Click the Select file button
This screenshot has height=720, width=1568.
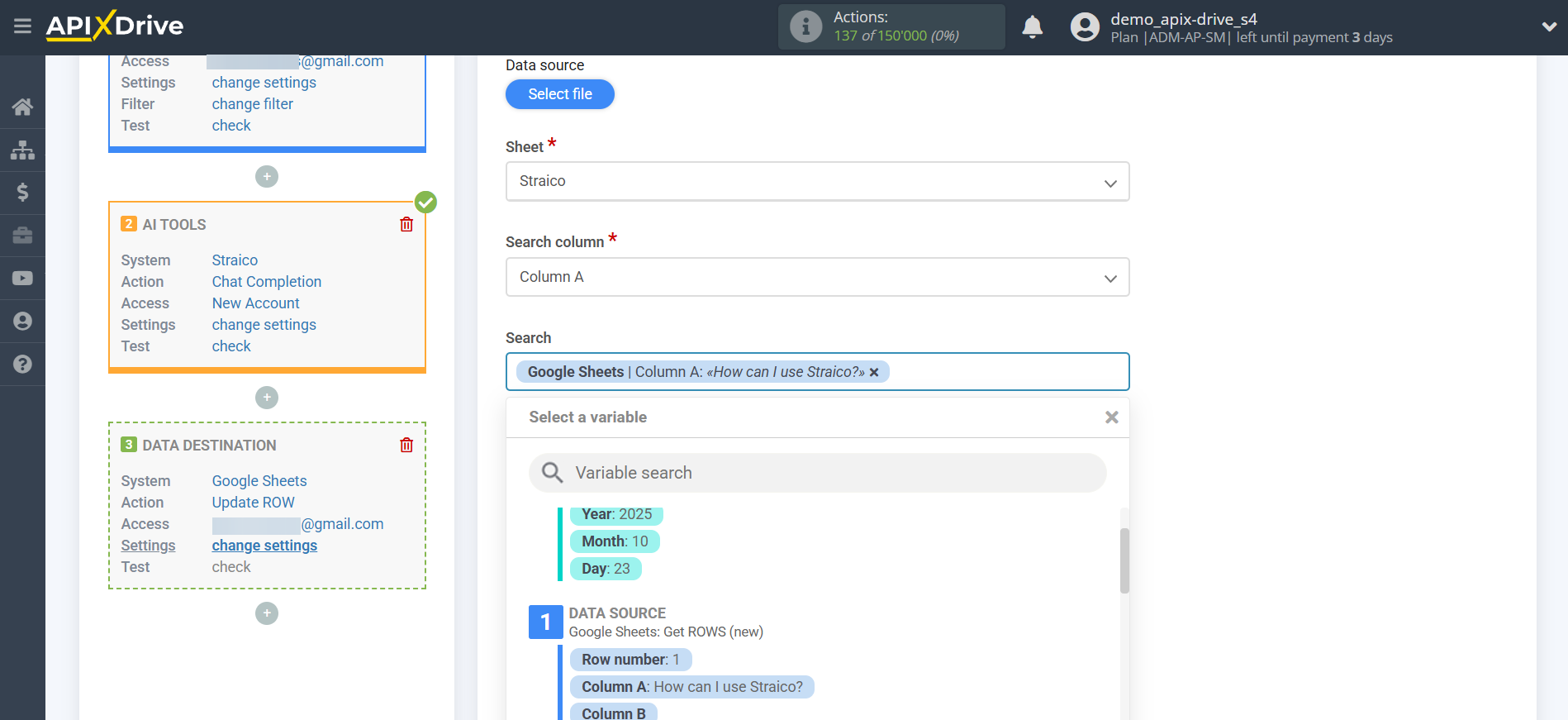coord(560,94)
